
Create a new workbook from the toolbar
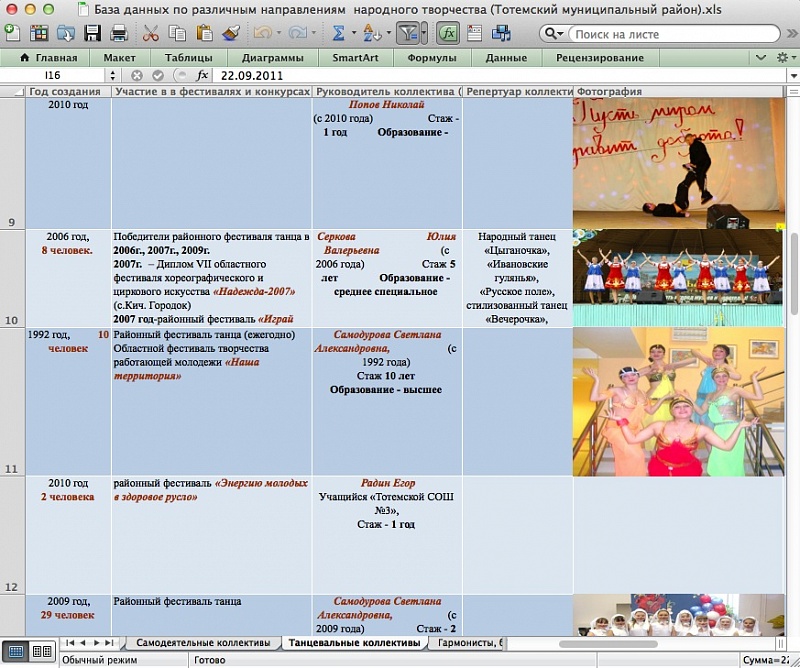coord(12,33)
